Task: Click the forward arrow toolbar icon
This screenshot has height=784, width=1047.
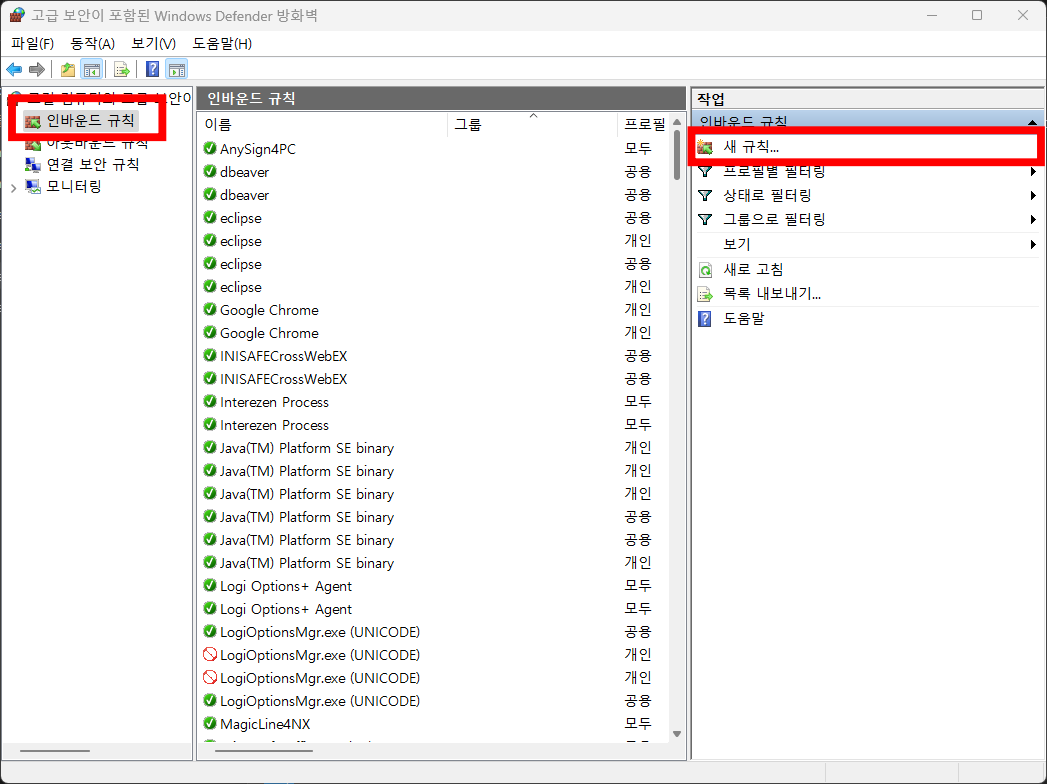Action: (37, 69)
